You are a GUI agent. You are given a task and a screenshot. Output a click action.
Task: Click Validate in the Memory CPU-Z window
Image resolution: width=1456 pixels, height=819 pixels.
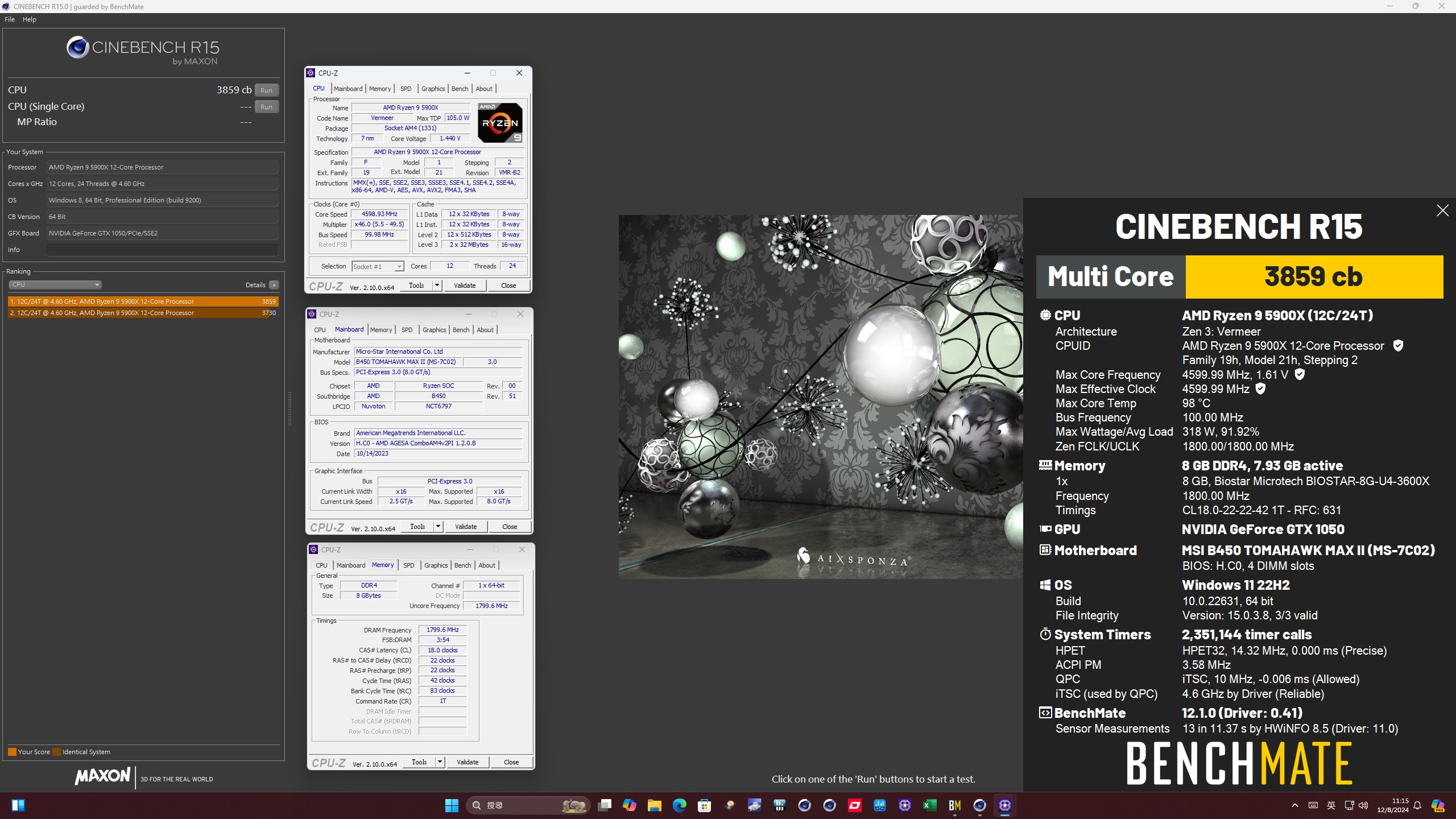click(x=468, y=762)
